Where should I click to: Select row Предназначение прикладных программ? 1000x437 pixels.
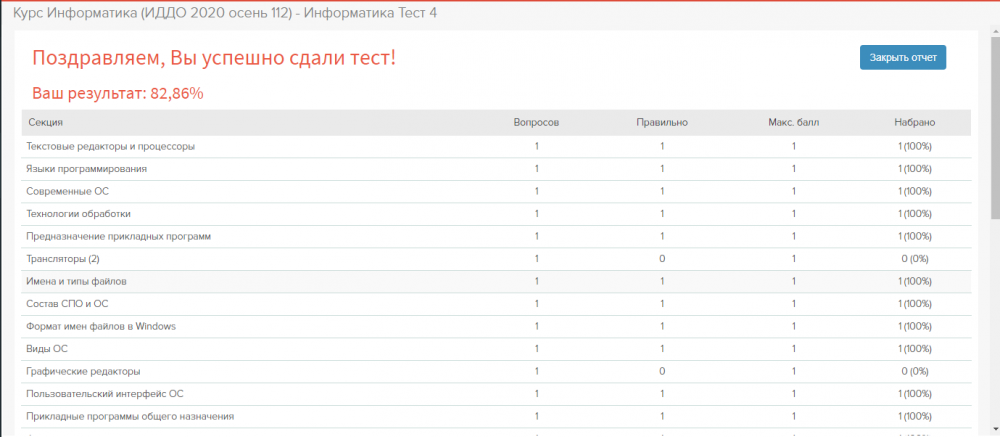pyautogui.click(x=496, y=237)
